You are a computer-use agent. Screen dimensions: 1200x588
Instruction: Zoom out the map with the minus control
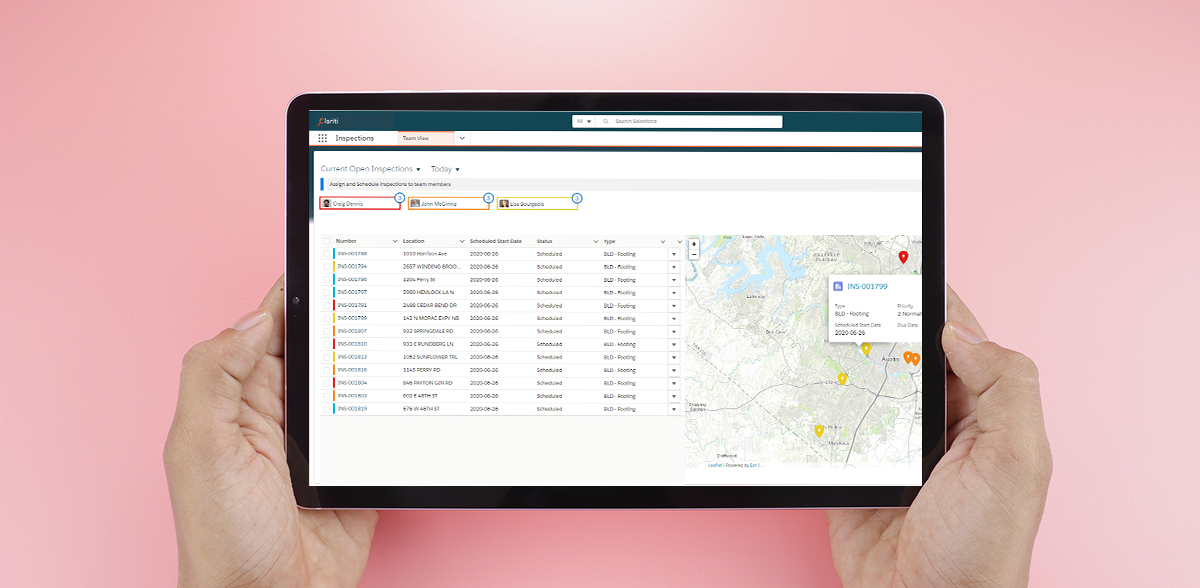click(x=694, y=255)
